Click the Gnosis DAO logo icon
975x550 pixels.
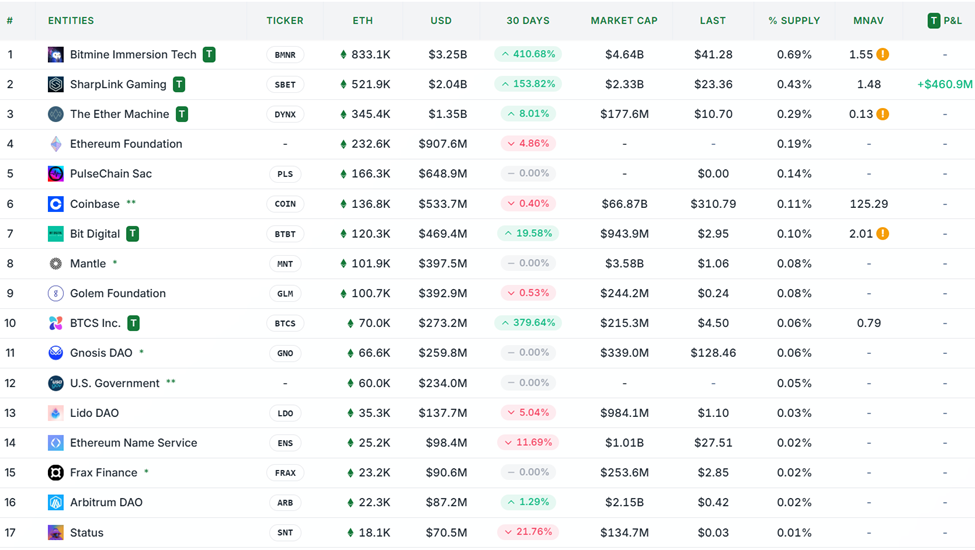(56, 353)
